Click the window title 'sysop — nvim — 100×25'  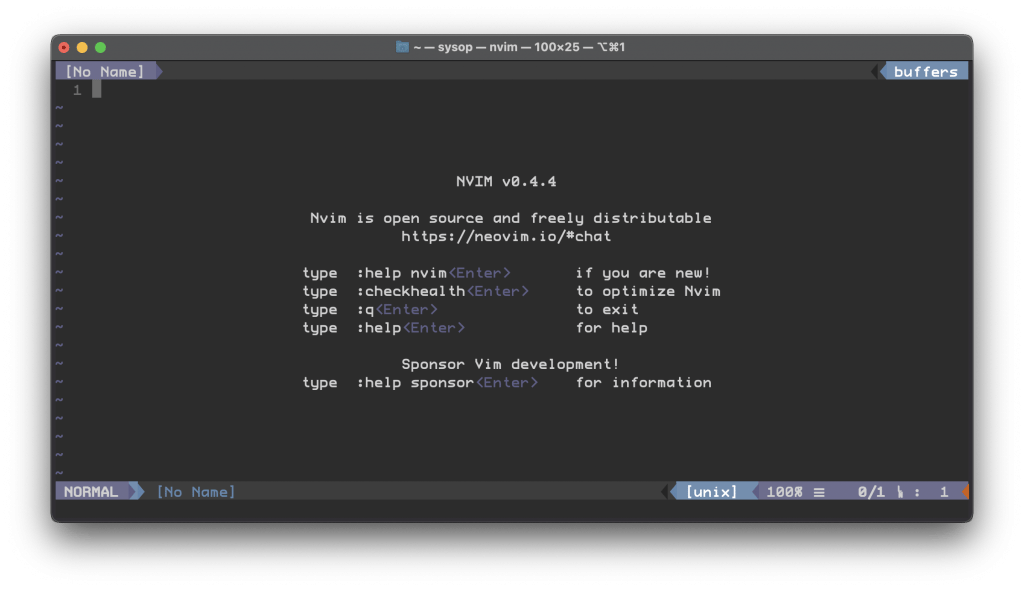[509, 47]
